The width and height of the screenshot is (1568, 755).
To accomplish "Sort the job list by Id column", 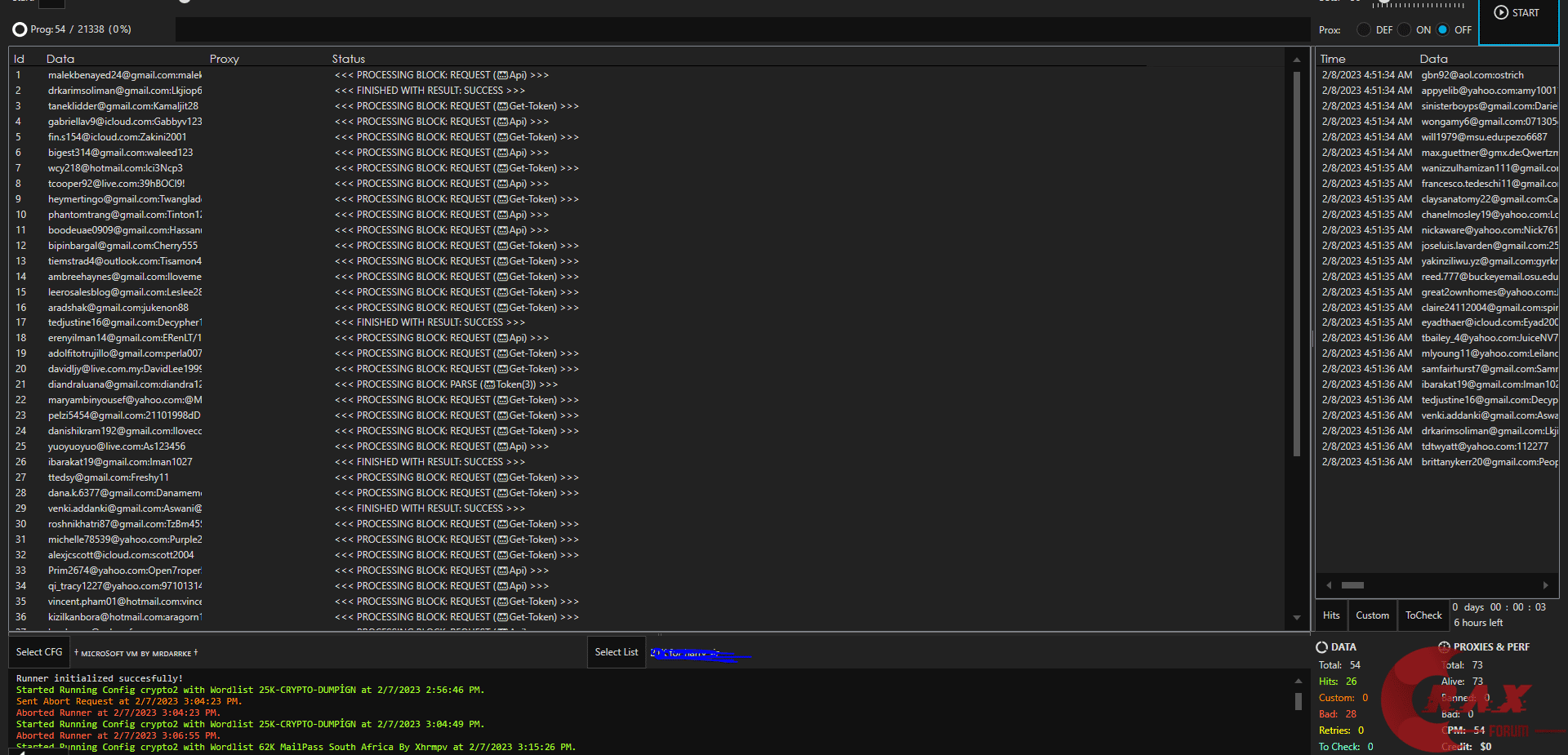I will tap(19, 59).
